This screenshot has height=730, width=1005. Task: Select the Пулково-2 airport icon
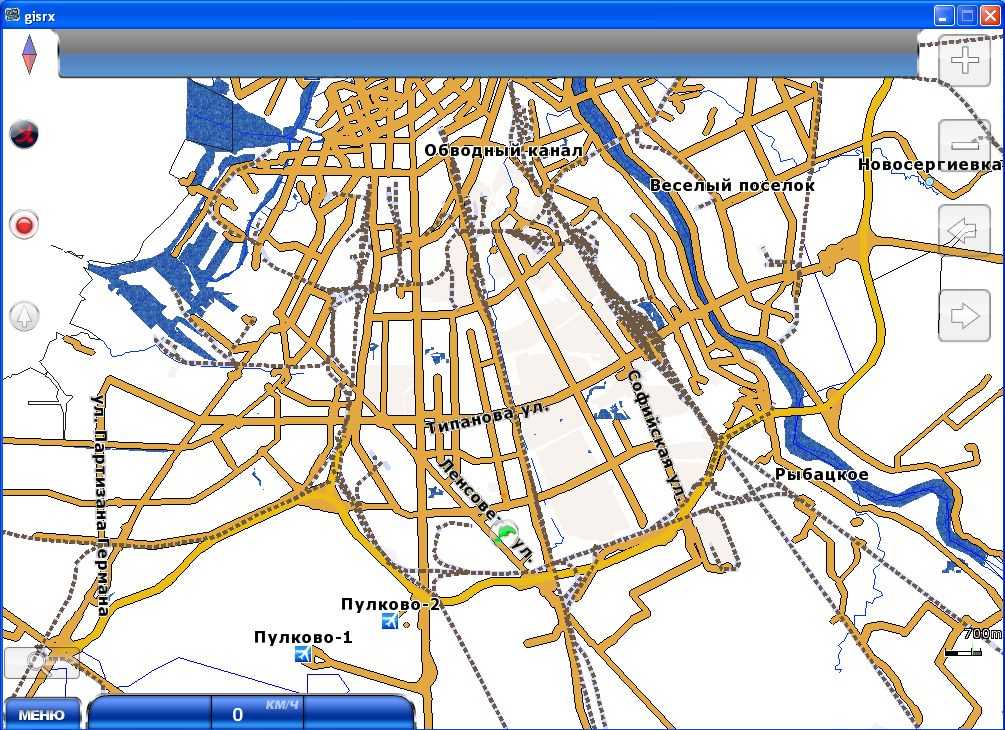coord(390,622)
